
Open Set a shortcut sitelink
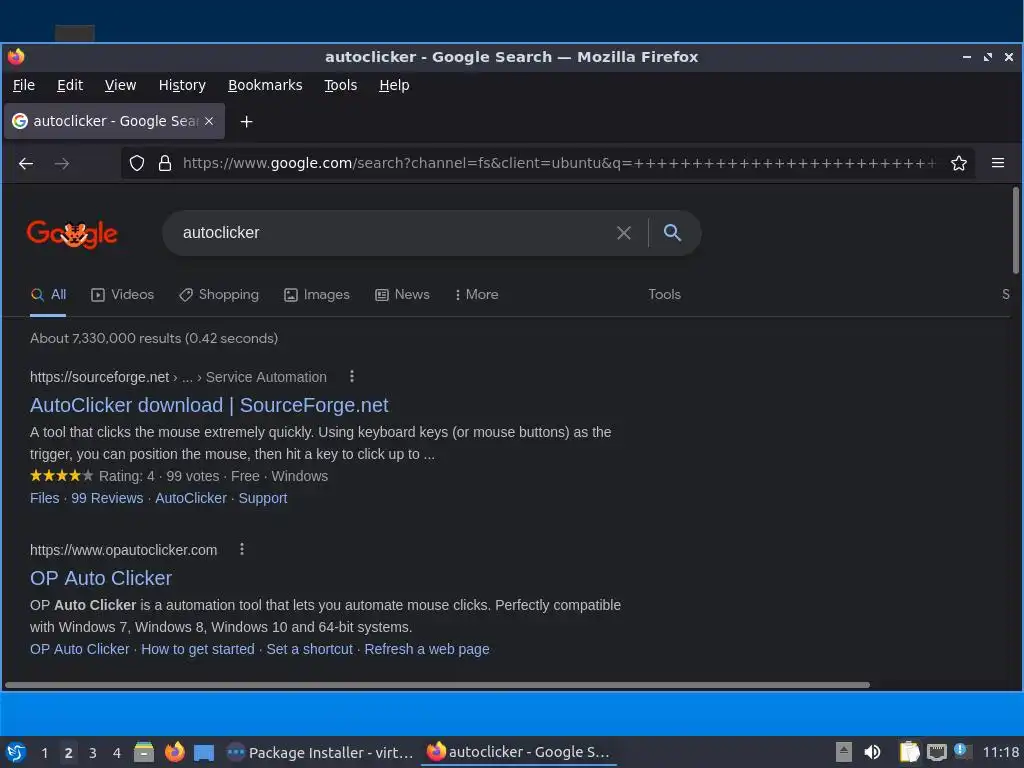tap(310, 649)
